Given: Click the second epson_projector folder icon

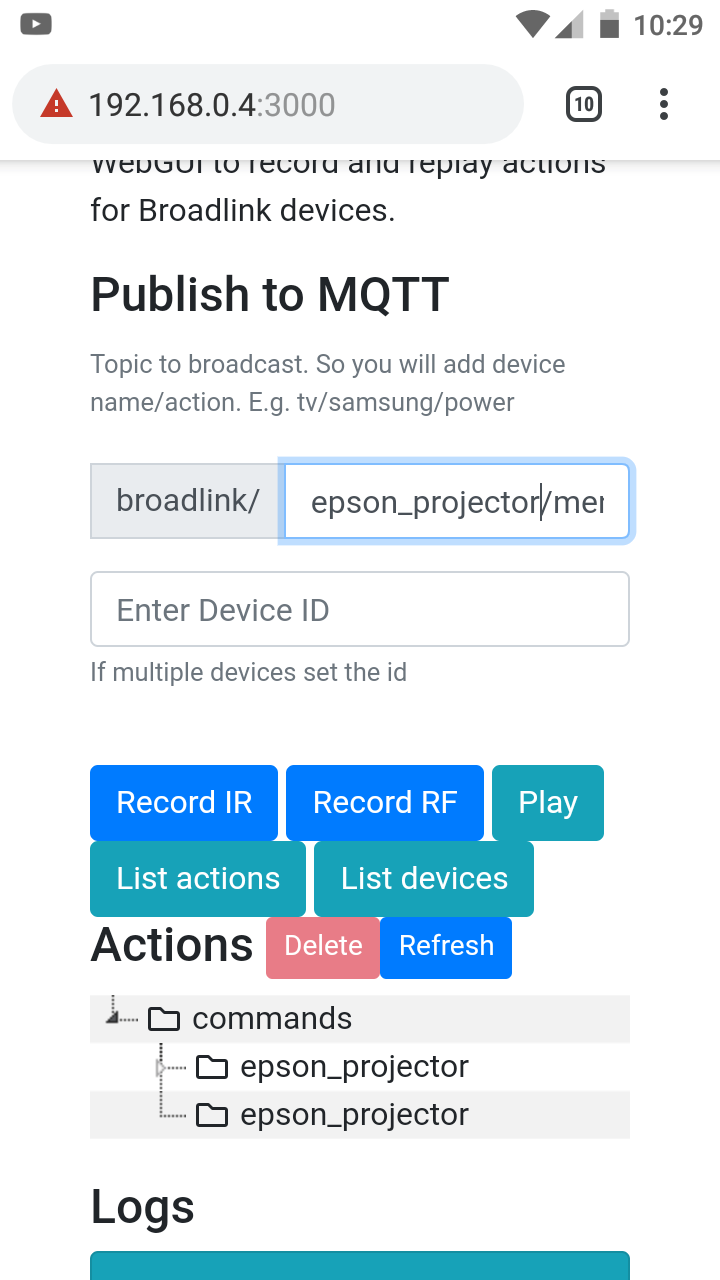Looking at the screenshot, I should tap(212, 1115).
